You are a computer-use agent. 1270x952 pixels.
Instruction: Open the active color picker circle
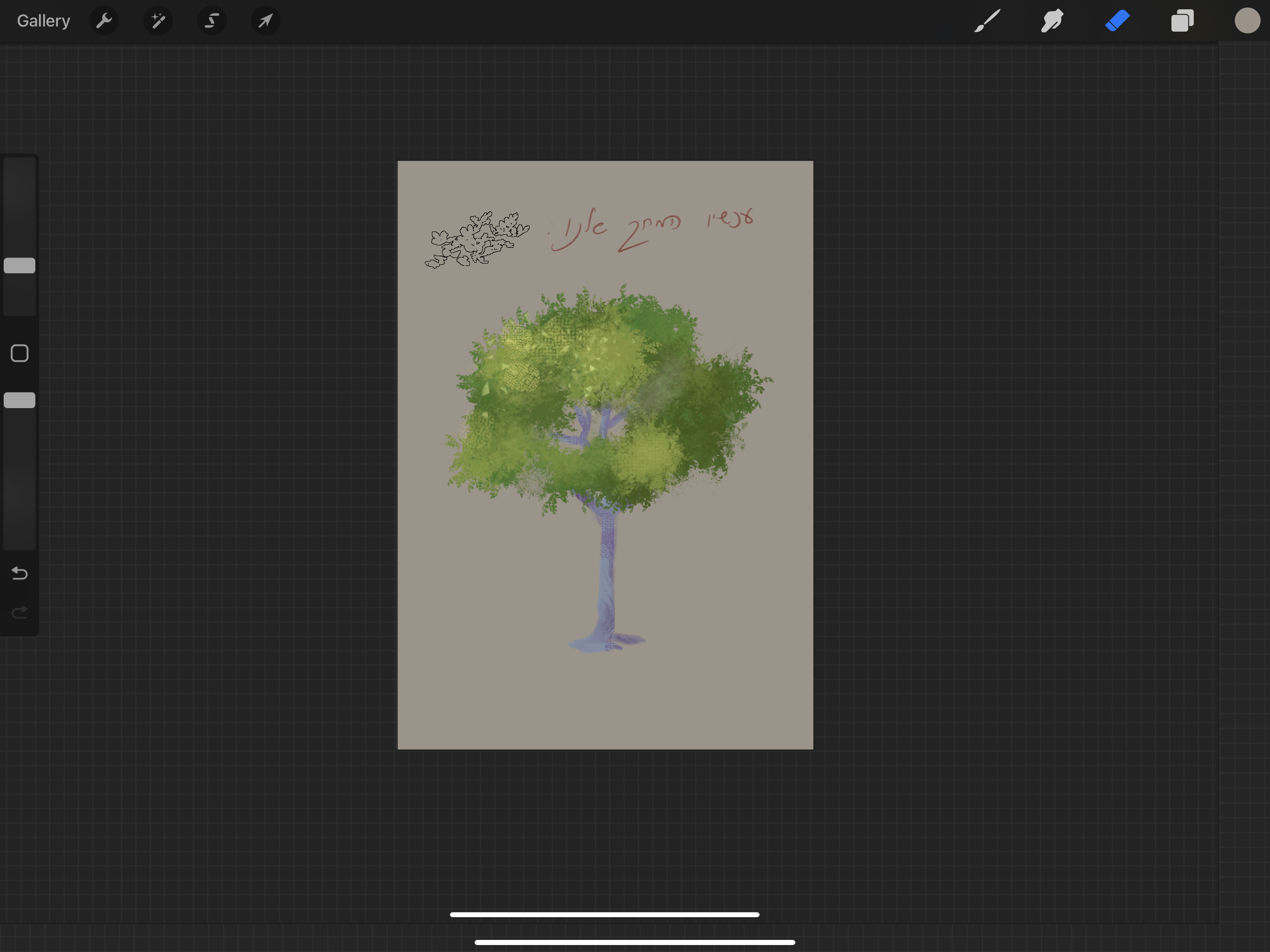coord(1247,20)
